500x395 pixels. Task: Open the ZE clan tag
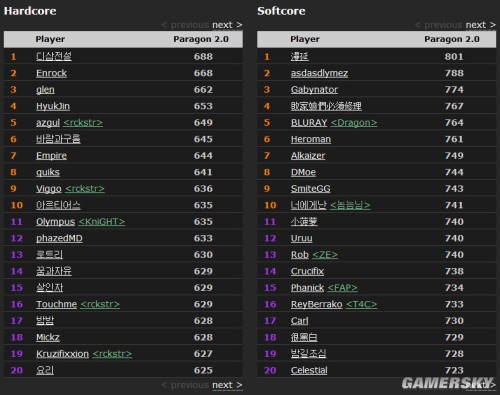(x=325, y=255)
